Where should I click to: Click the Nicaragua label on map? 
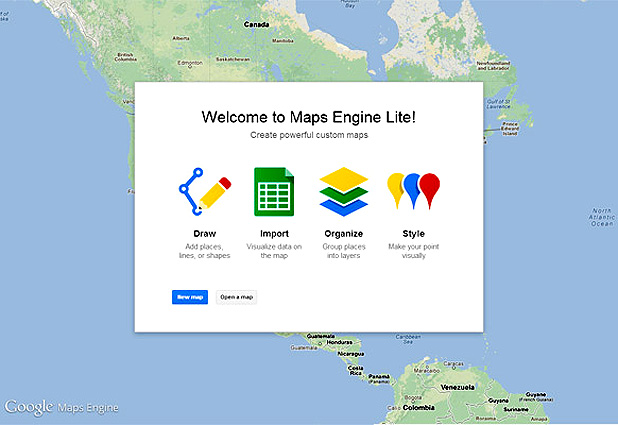(x=351, y=354)
